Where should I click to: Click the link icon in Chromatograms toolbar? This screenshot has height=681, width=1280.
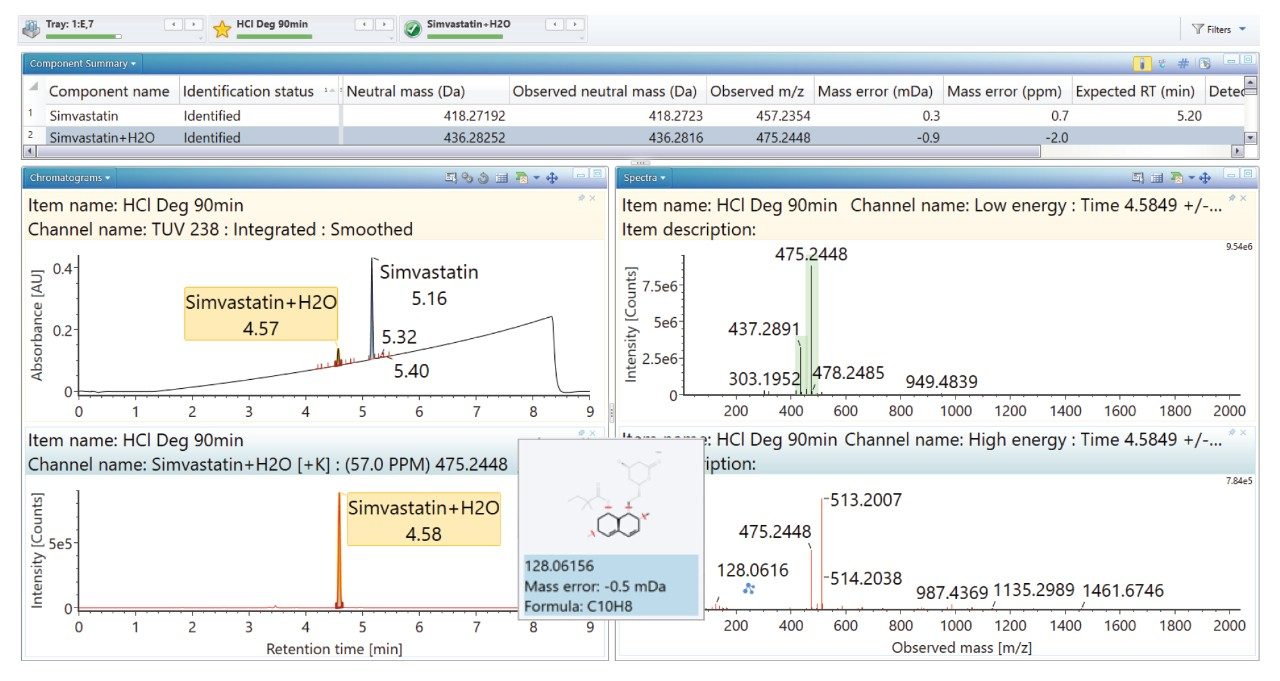coord(467,177)
